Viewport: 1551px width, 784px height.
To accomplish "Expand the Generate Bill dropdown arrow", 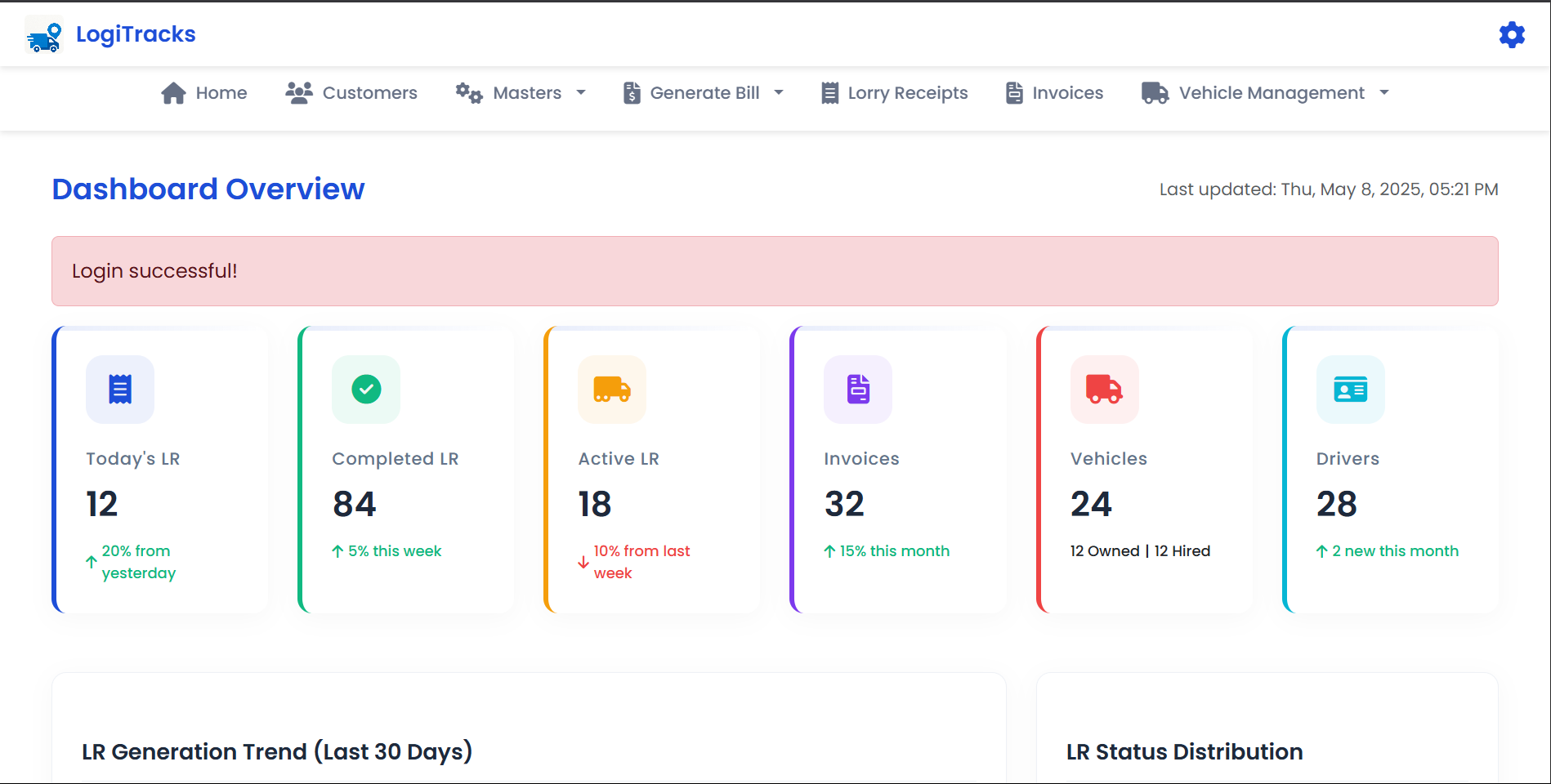I will click(x=779, y=93).
